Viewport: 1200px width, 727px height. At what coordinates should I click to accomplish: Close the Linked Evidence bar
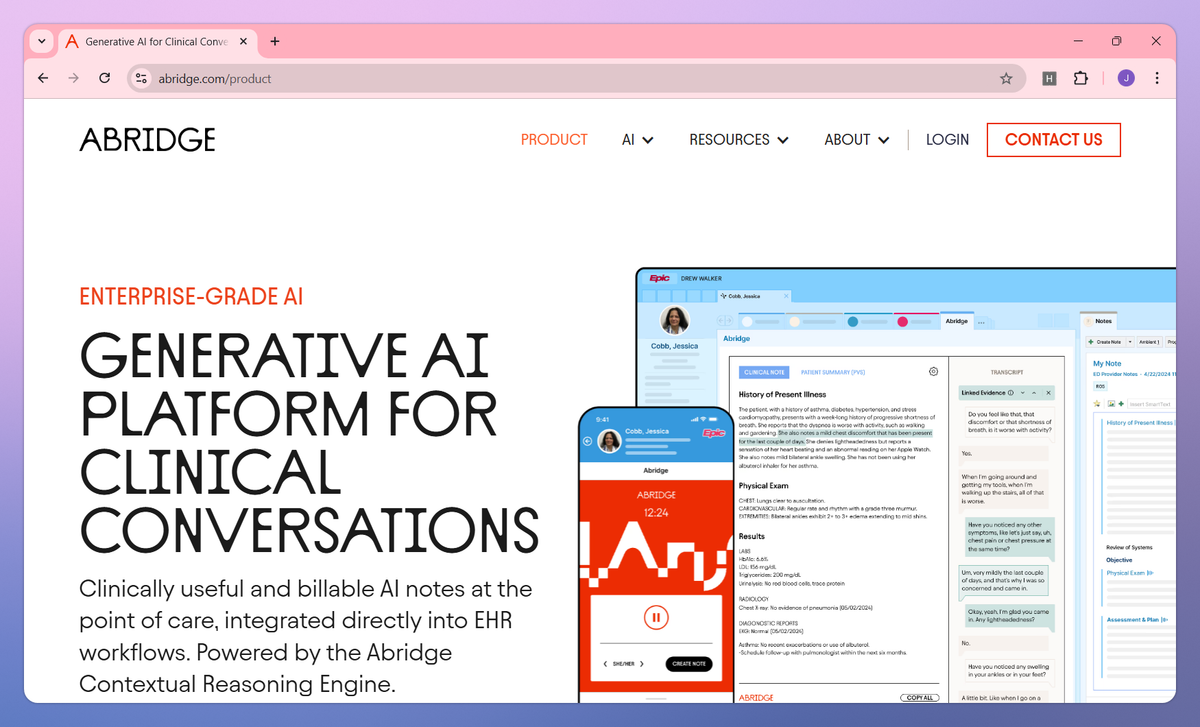pos(1048,393)
